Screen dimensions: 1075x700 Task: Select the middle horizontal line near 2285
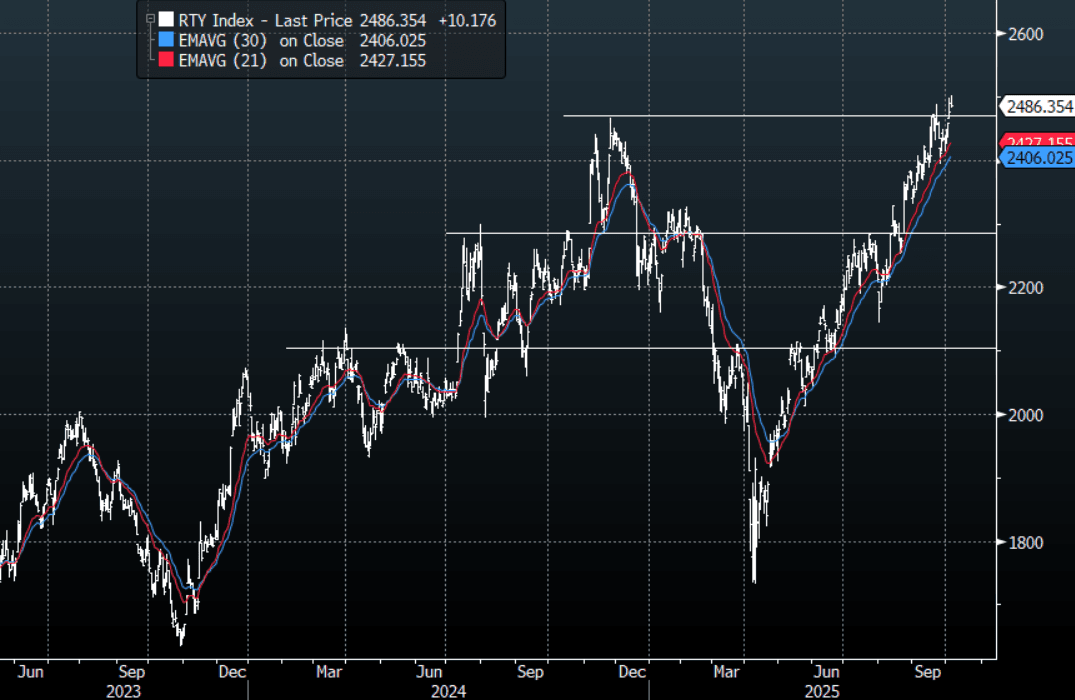pyautogui.click(x=800, y=233)
